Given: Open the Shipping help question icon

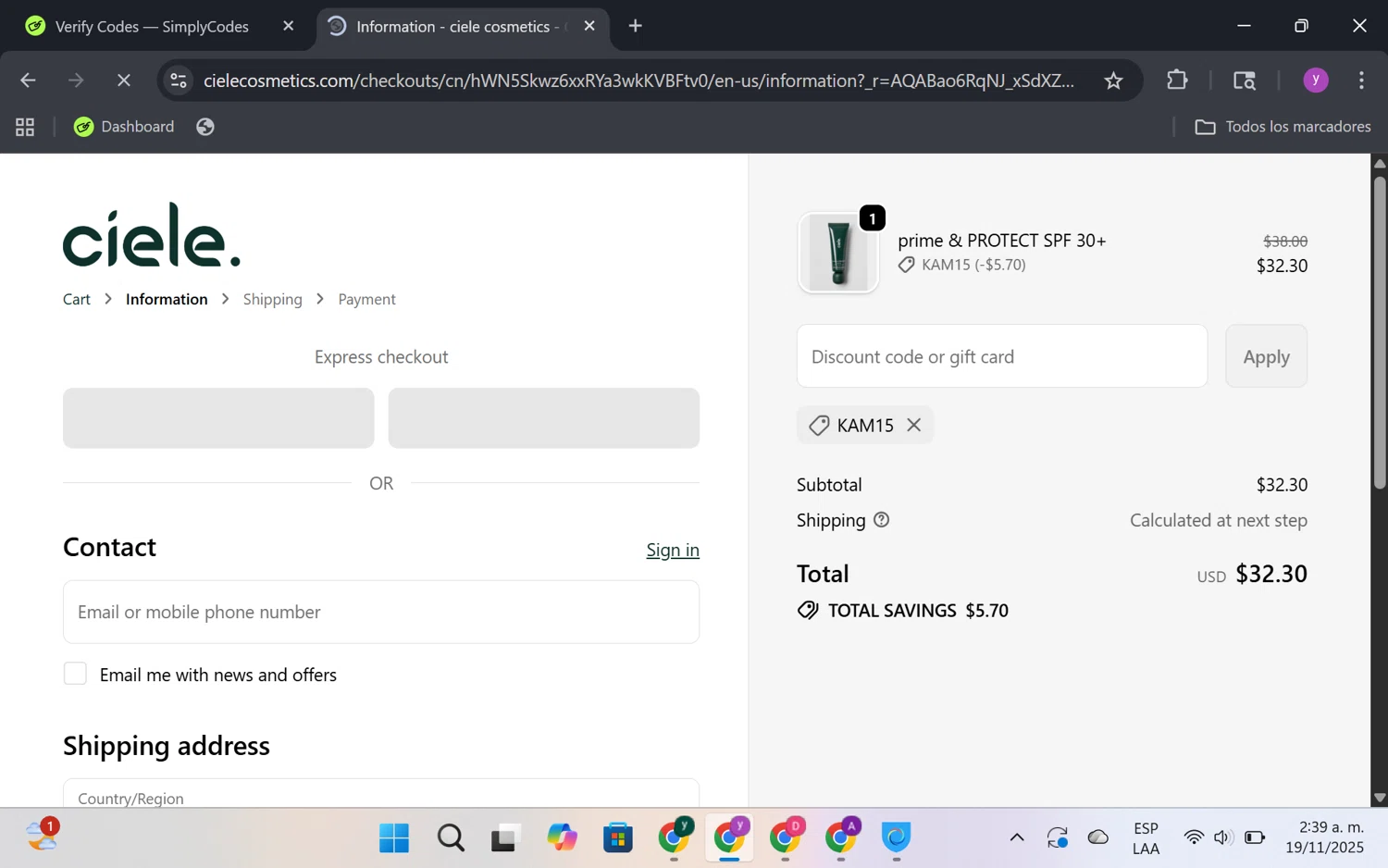Looking at the screenshot, I should [x=882, y=520].
